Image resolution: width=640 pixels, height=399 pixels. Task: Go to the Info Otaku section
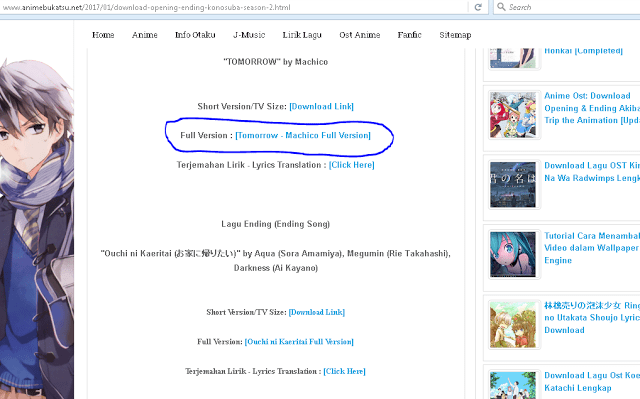[x=195, y=35]
